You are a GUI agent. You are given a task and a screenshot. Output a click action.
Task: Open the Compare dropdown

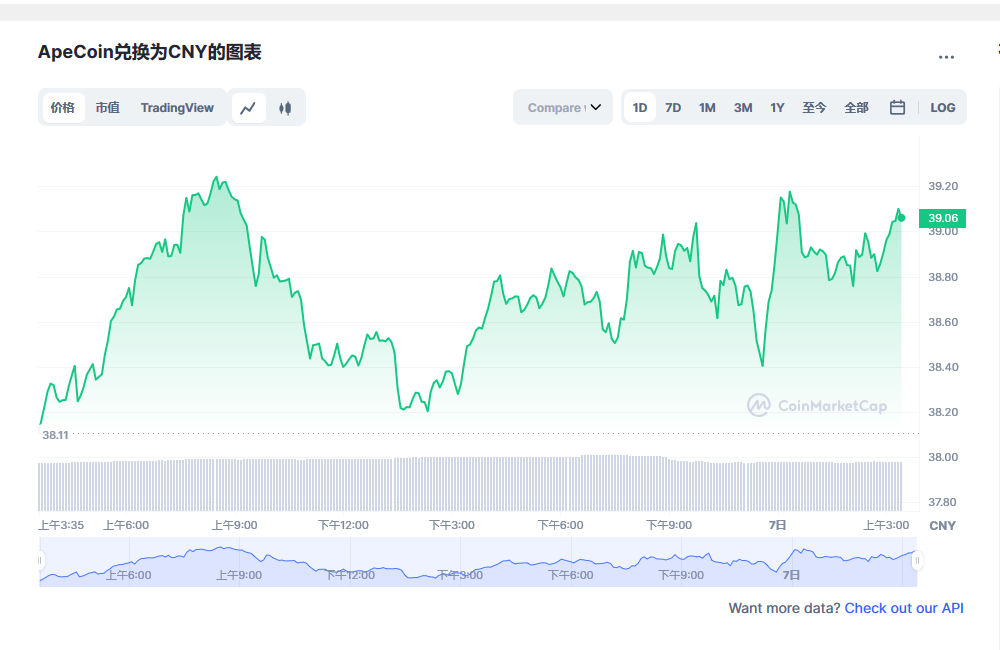(x=563, y=107)
